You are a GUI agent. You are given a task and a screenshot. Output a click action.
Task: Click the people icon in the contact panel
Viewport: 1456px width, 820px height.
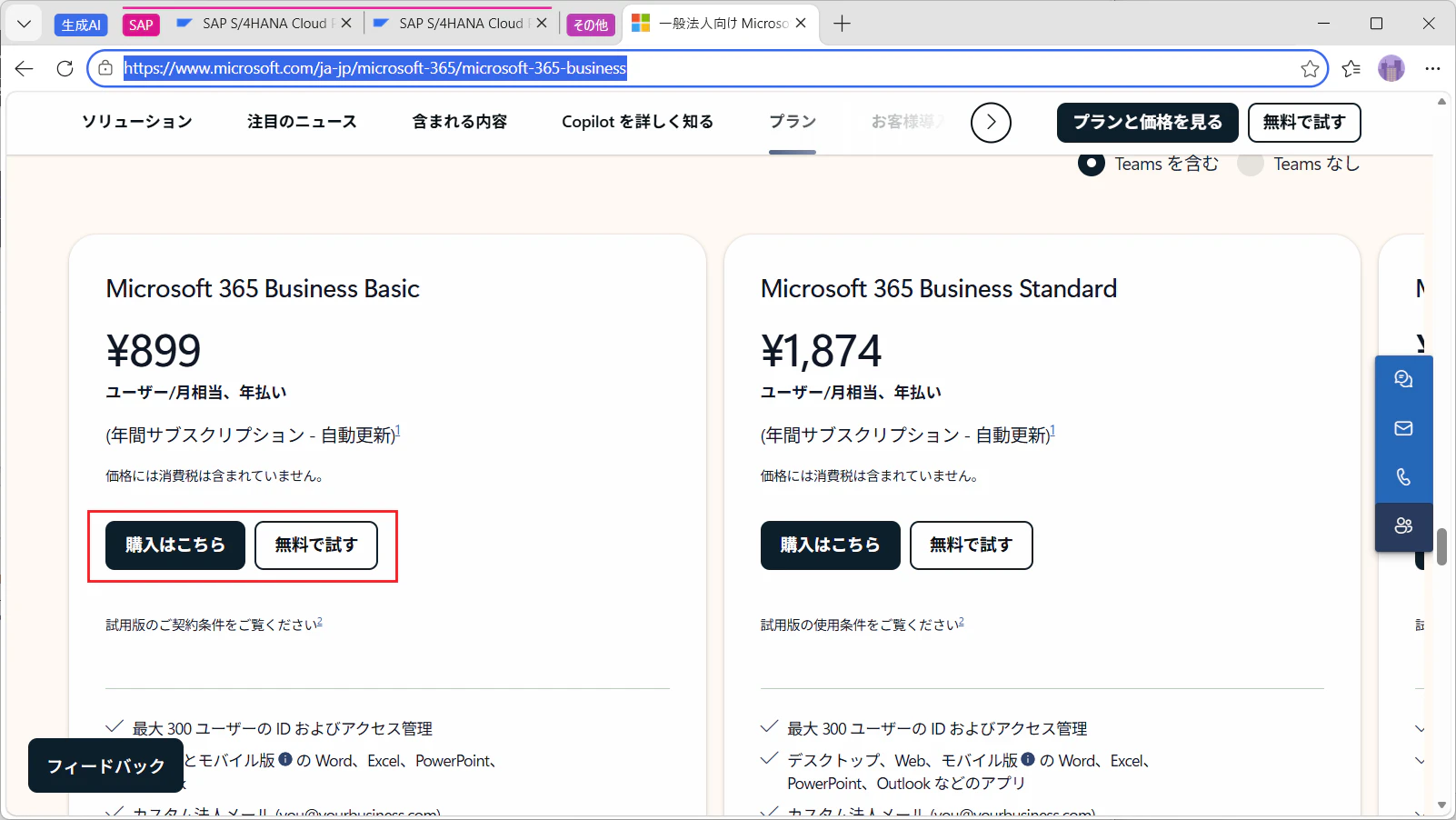pos(1404,526)
